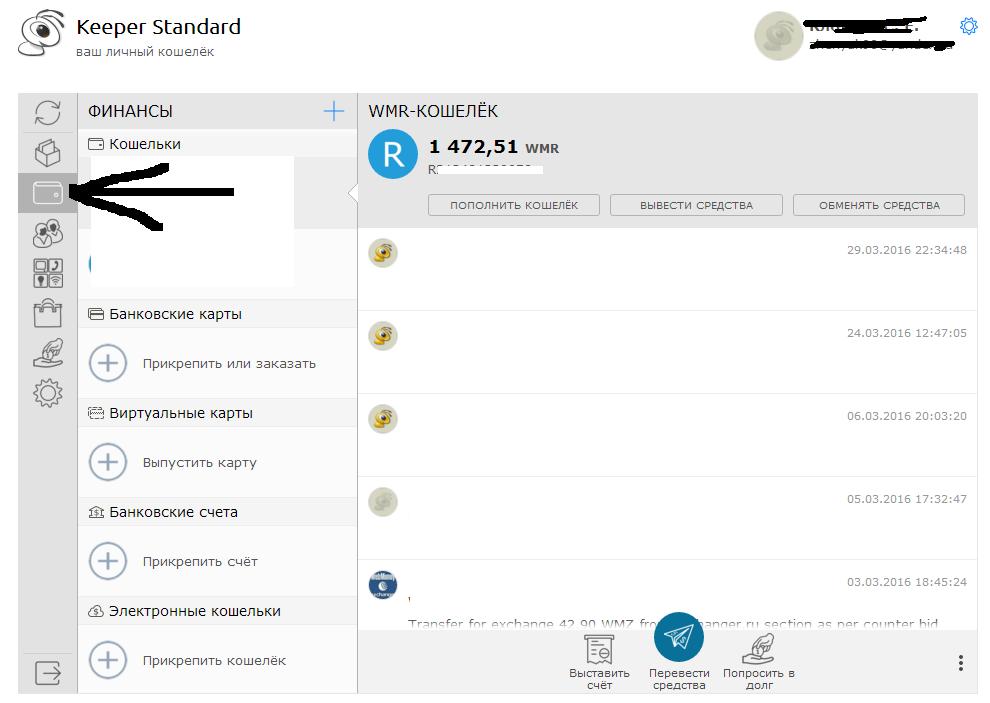The width and height of the screenshot is (990, 703).
Task: Open the hand with coins loans icon
Action: [x=48, y=353]
